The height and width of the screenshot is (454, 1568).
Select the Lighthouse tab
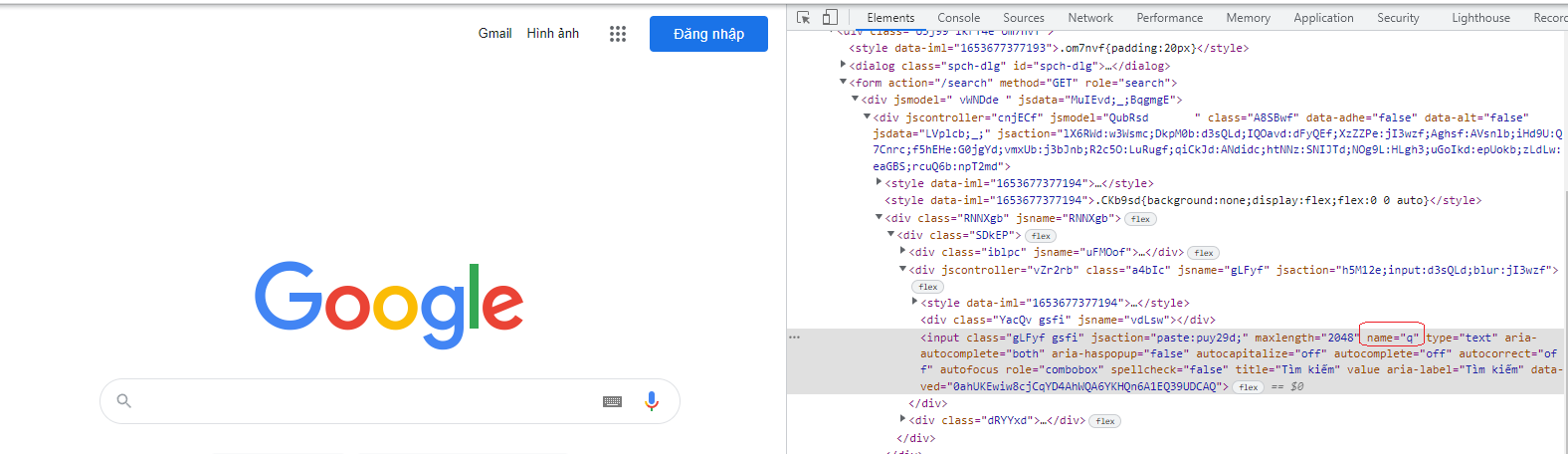point(1480,18)
